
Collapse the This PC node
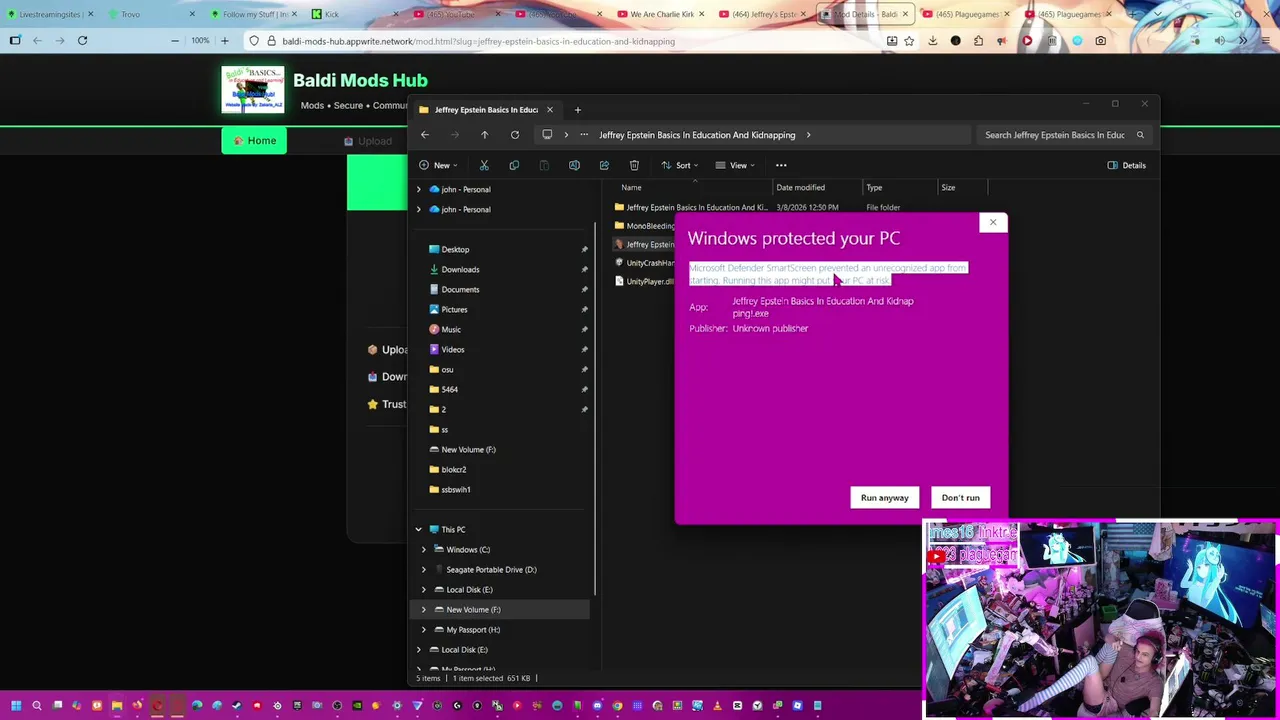pyautogui.click(x=419, y=529)
